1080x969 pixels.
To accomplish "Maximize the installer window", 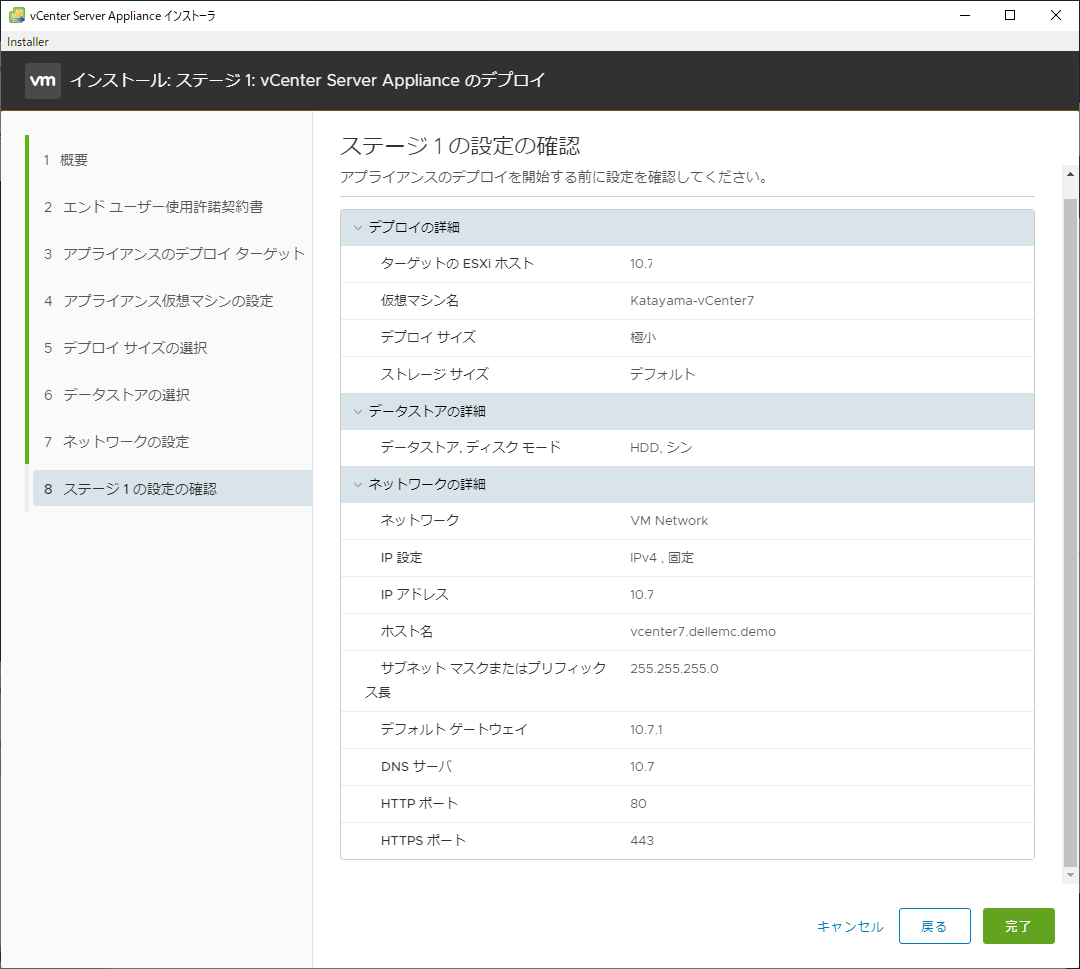I will pyautogui.click(x=1010, y=15).
